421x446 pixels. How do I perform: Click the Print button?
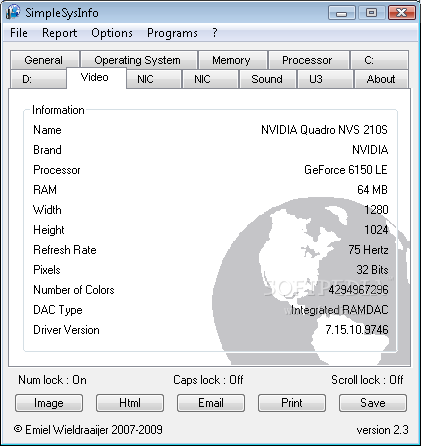click(x=292, y=403)
